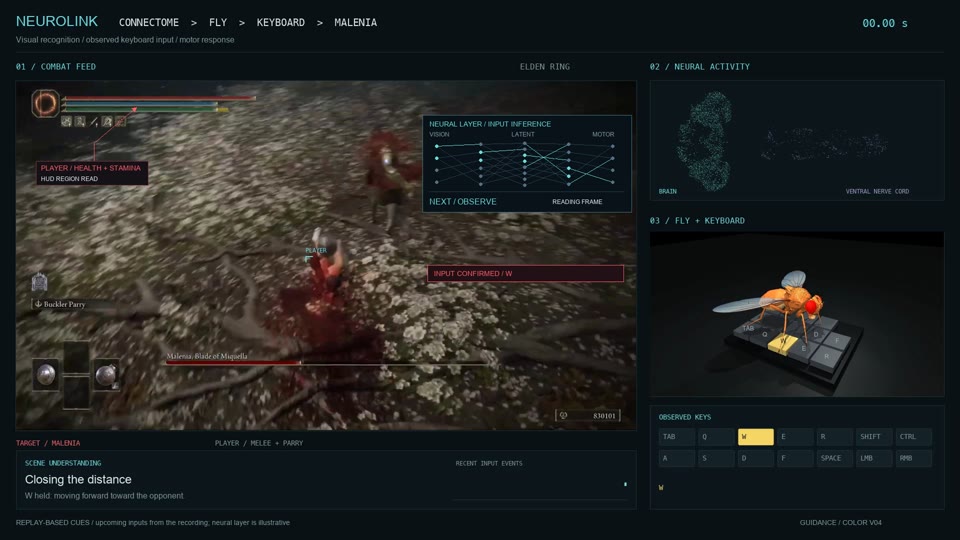Click the first status buff icon

66,122
